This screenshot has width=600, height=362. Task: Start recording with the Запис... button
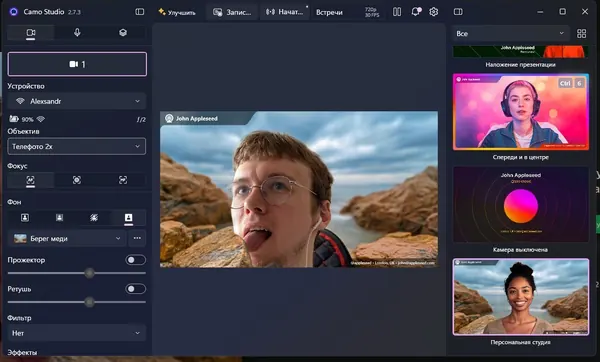tap(232, 12)
